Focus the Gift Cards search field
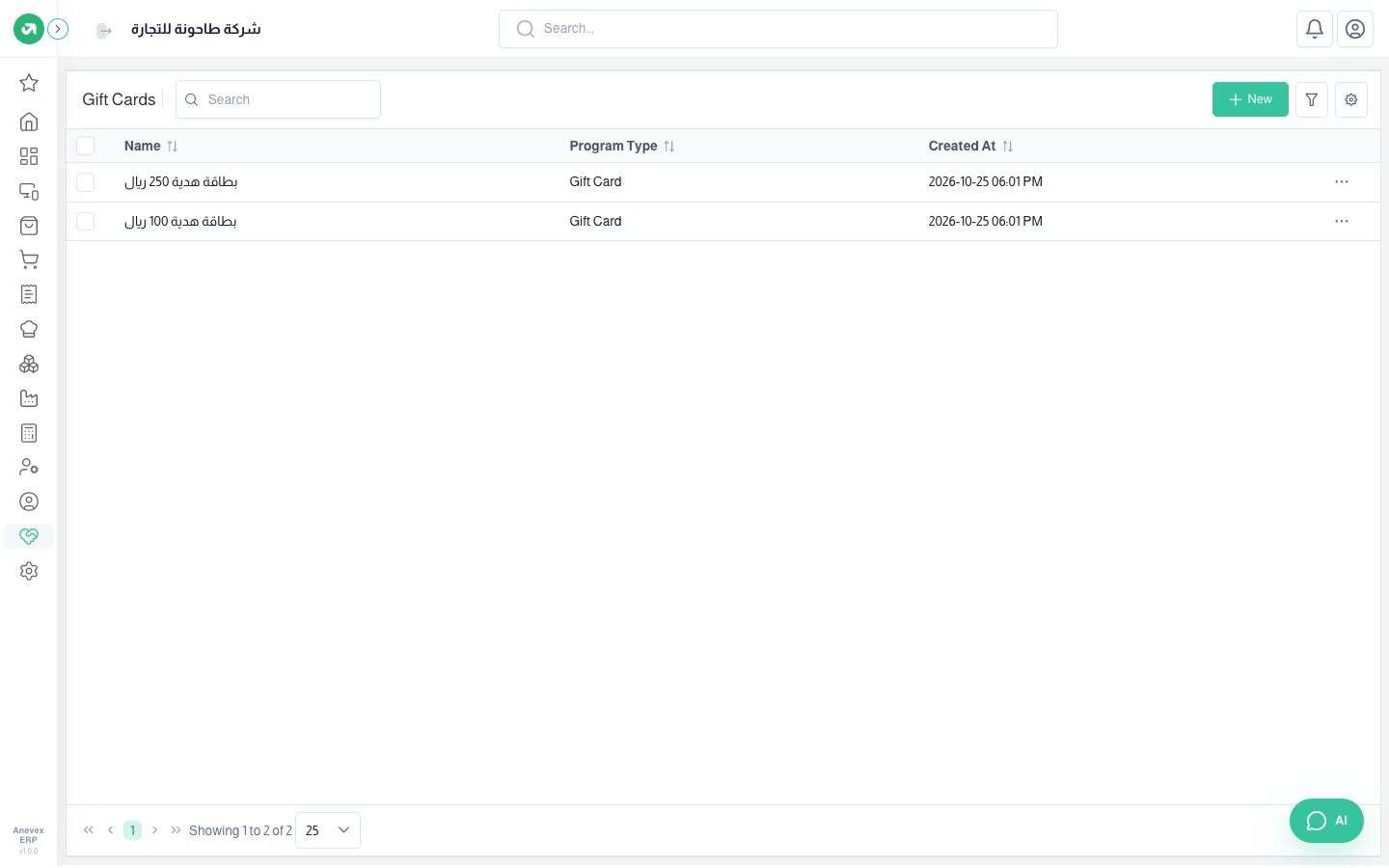The width and height of the screenshot is (1389, 868). 278,99
